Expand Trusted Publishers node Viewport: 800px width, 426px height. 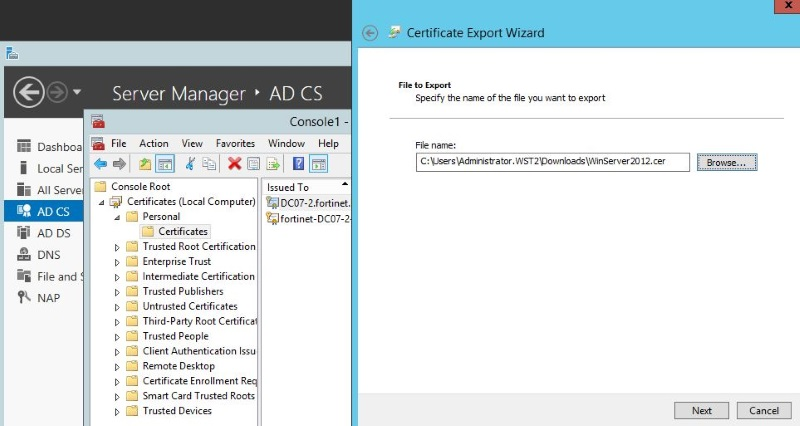click(117, 292)
